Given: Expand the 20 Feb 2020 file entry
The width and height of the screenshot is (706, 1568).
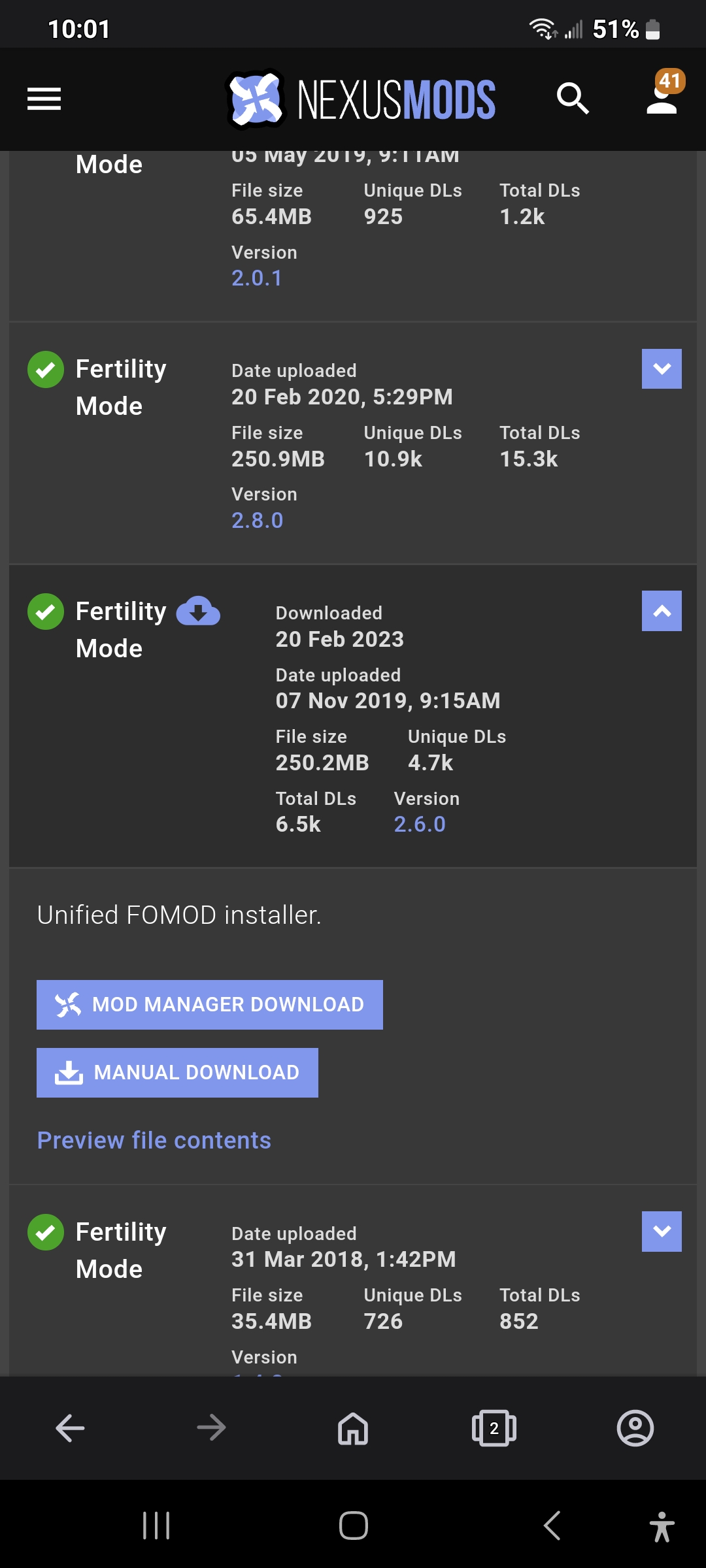Looking at the screenshot, I should pyautogui.click(x=662, y=370).
